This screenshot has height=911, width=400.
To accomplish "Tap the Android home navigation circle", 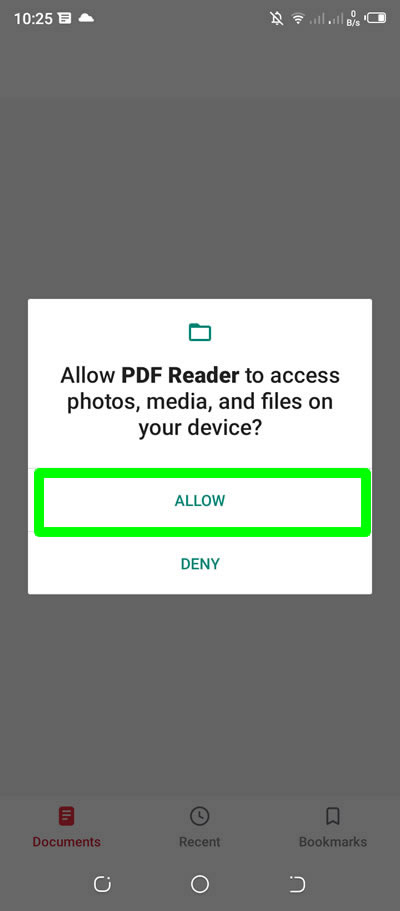I will click(x=199, y=884).
